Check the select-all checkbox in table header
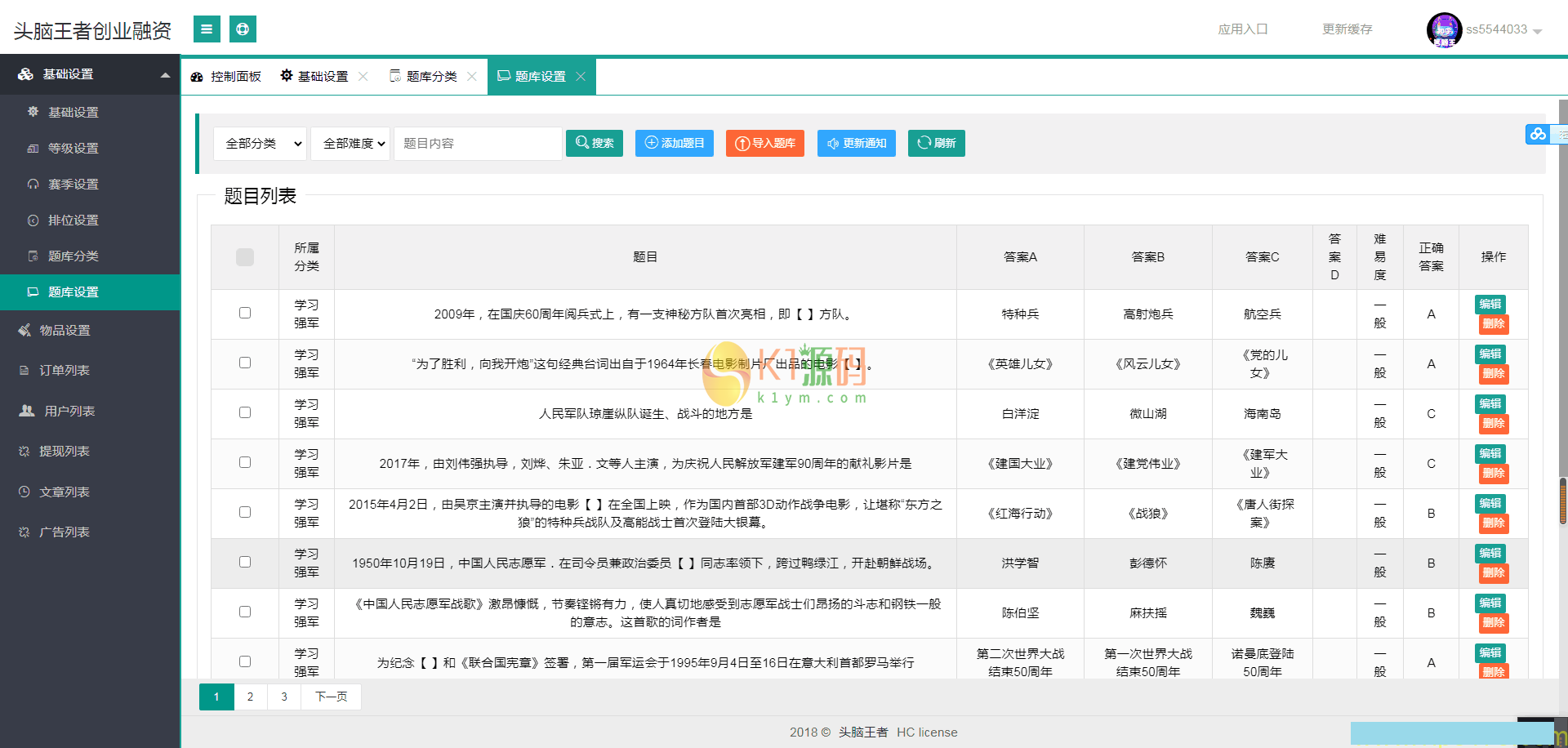1568x748 pixels. [244, 257]
